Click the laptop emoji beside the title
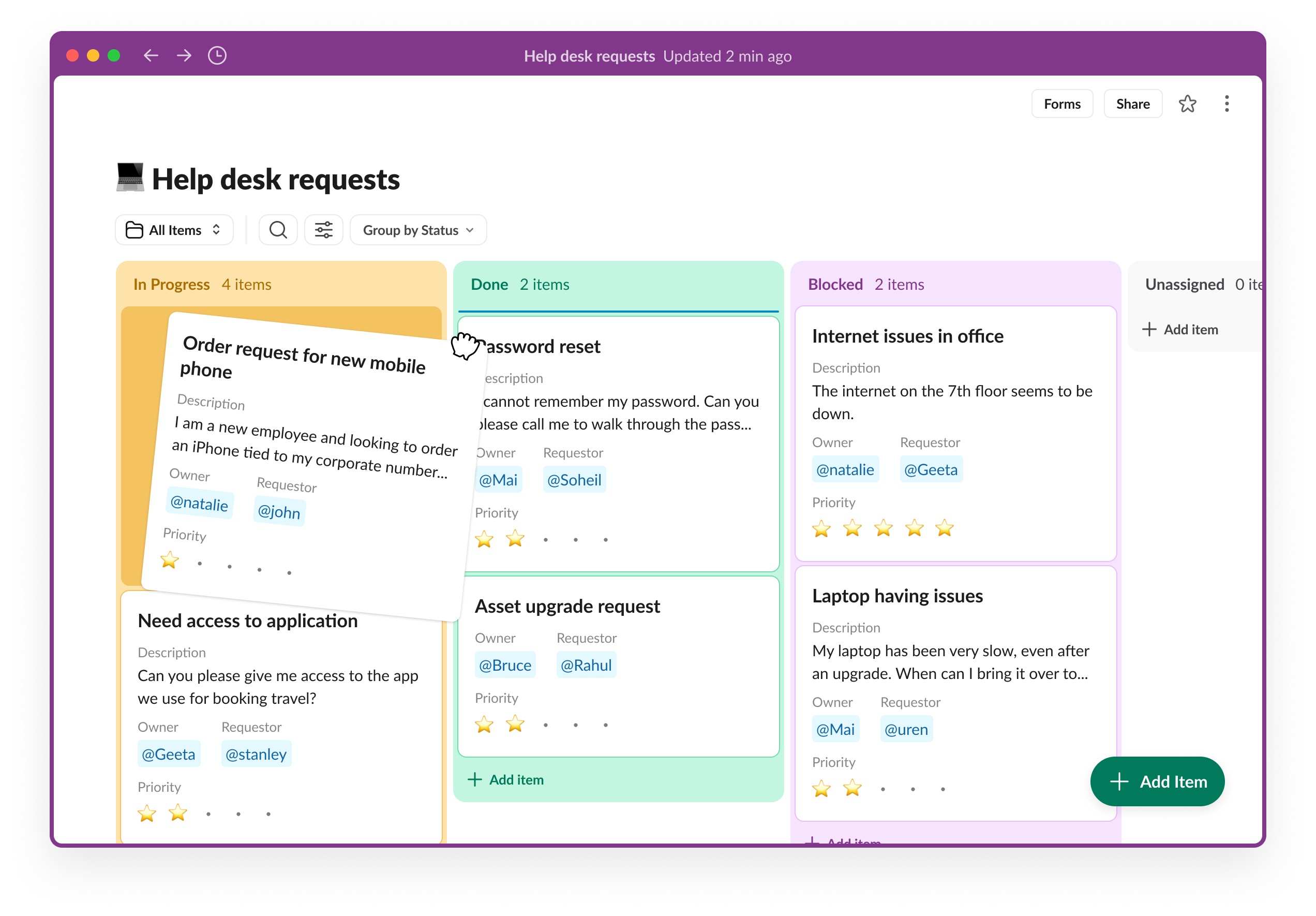 point(130,177)
